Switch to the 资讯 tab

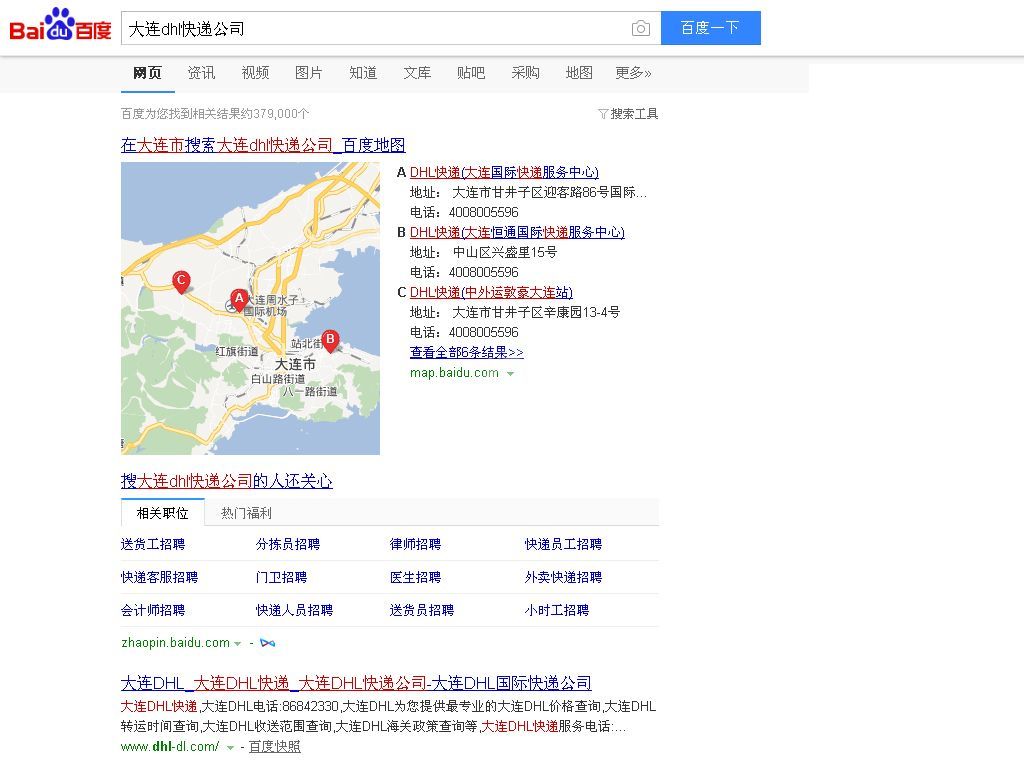pos(201,72)
